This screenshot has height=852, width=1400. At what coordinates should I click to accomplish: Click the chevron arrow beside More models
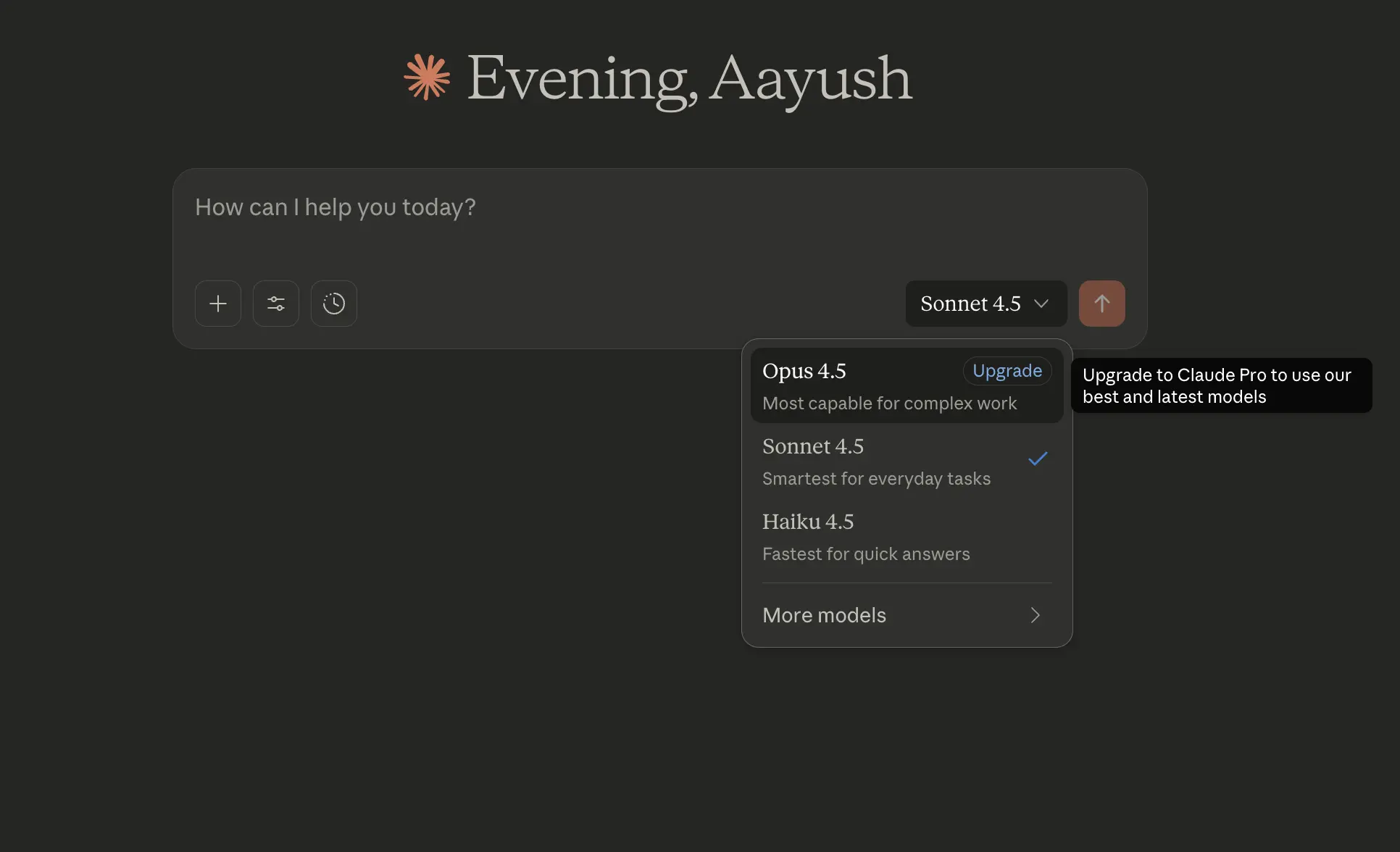pyautogui.click(x=1035, y=615)
